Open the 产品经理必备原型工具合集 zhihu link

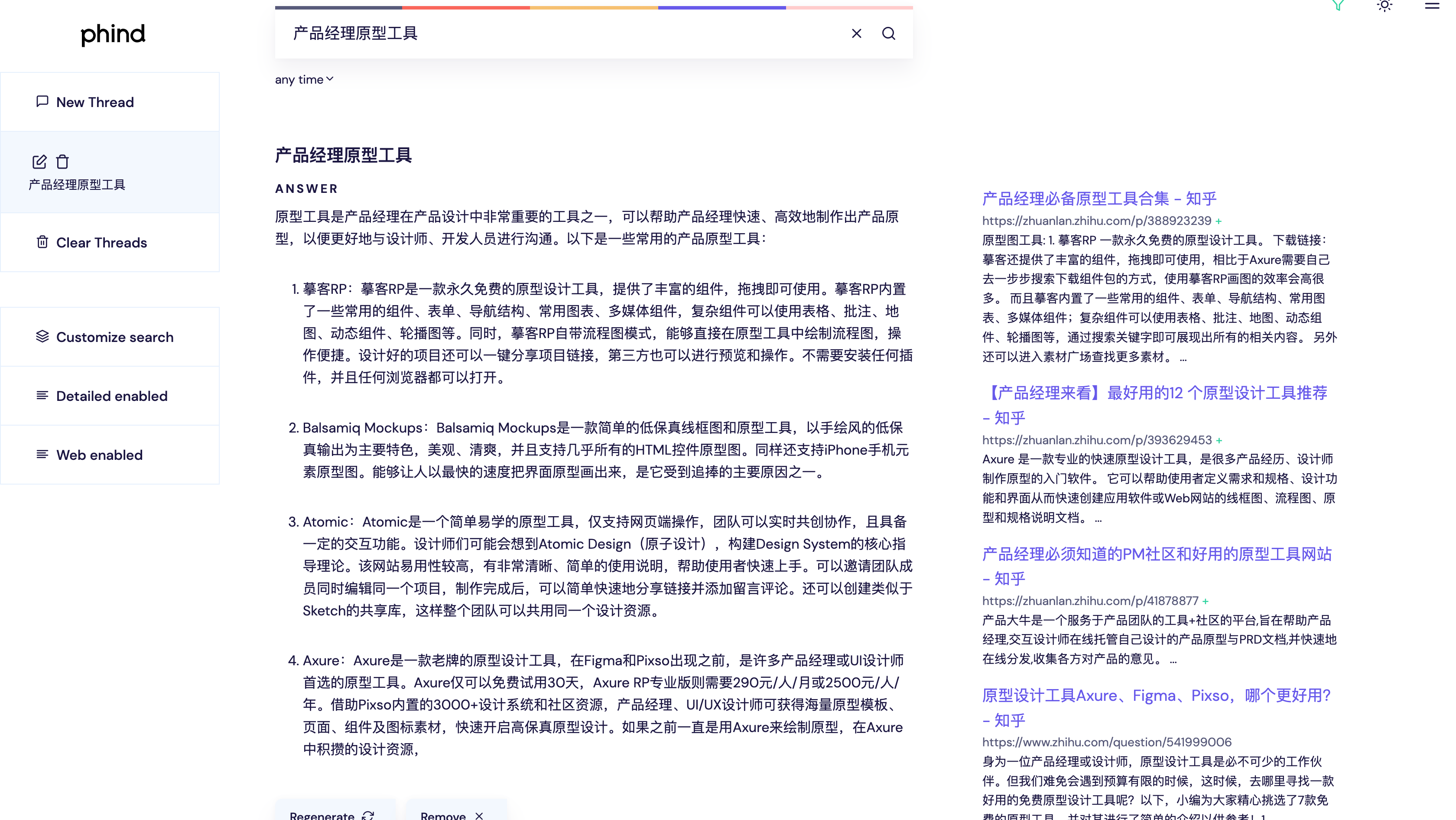1099,198
